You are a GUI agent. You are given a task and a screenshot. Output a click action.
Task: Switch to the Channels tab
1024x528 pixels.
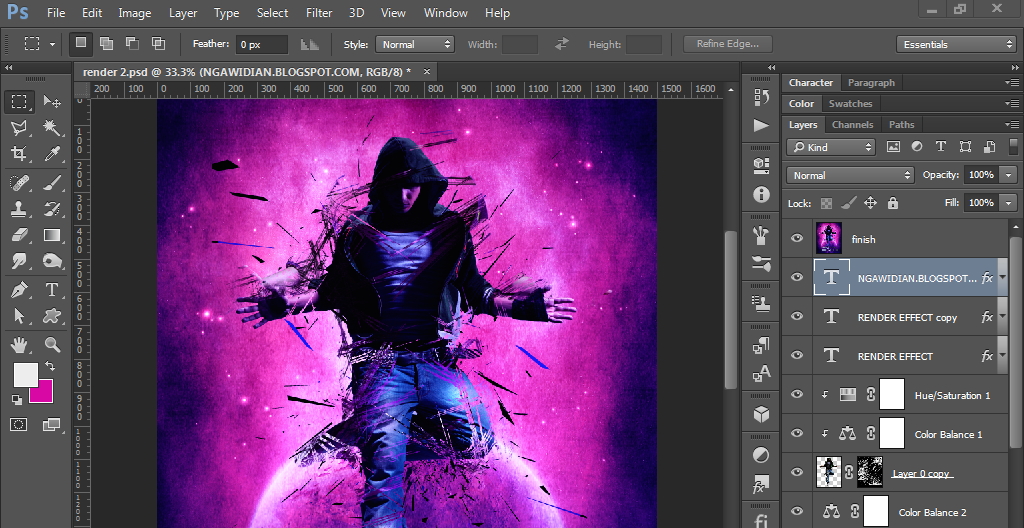[x=852, y=124]
